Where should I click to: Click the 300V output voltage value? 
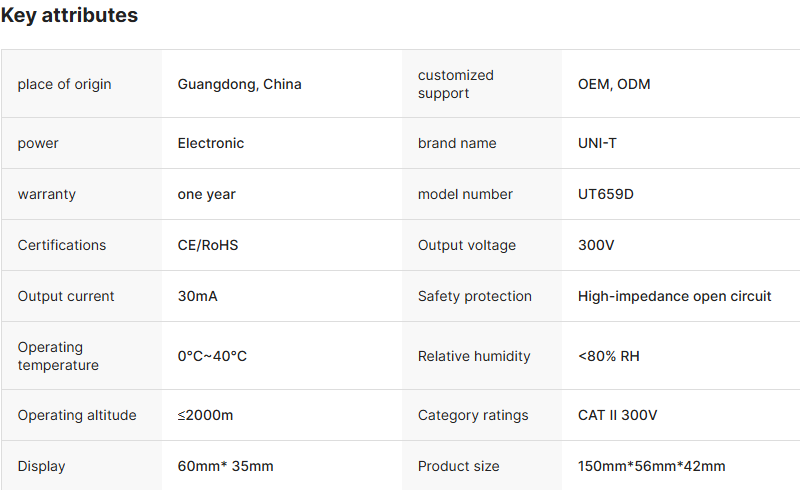coord(596,245)
